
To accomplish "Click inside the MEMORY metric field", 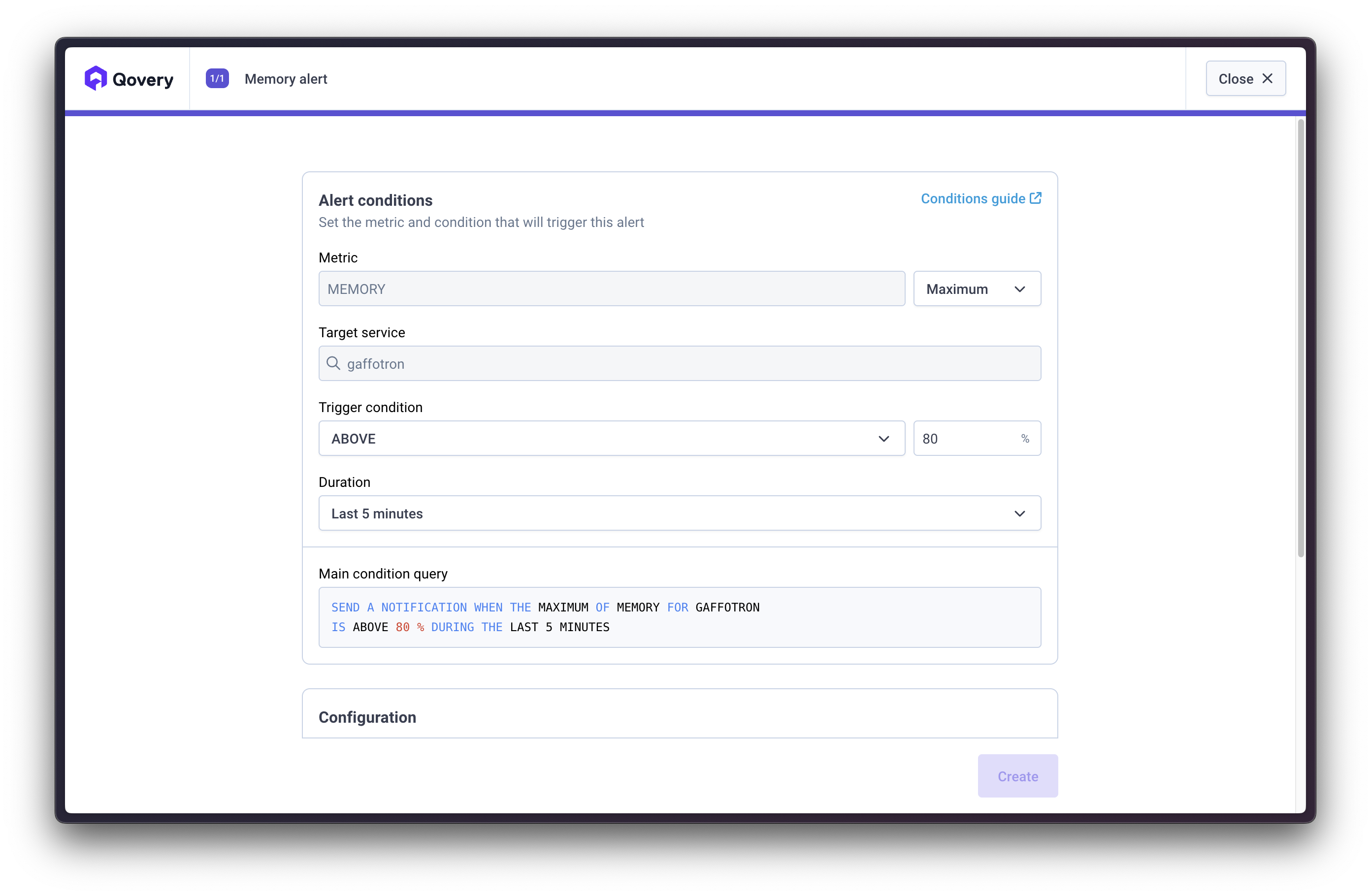I will (x=611, y=288).
